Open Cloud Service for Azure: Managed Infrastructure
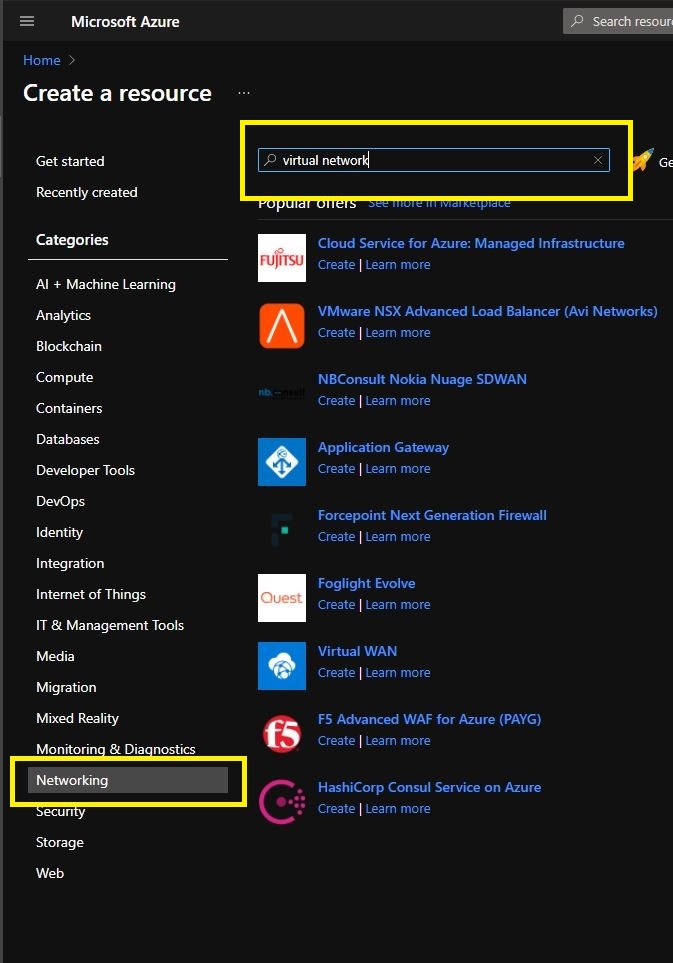Viewport: 673px width, 963px height. pos(471,243)
